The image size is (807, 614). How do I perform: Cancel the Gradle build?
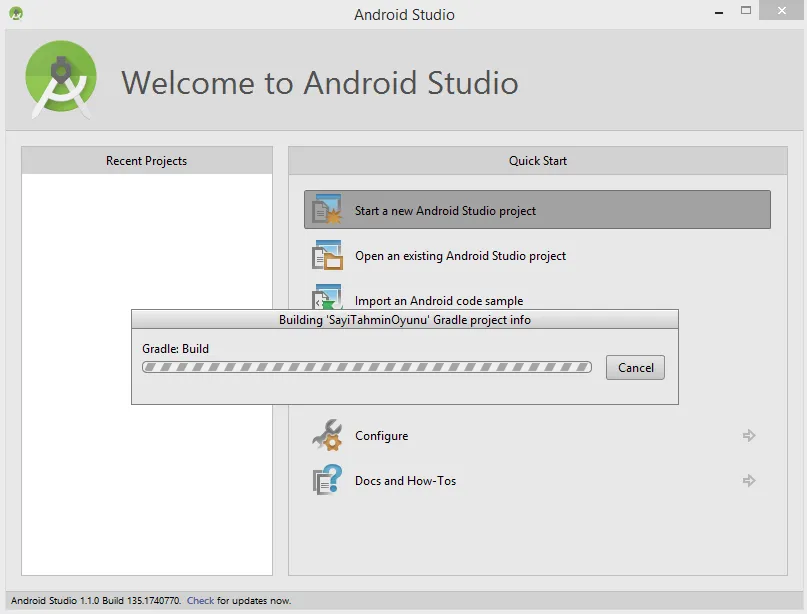[x=635, y=367]
